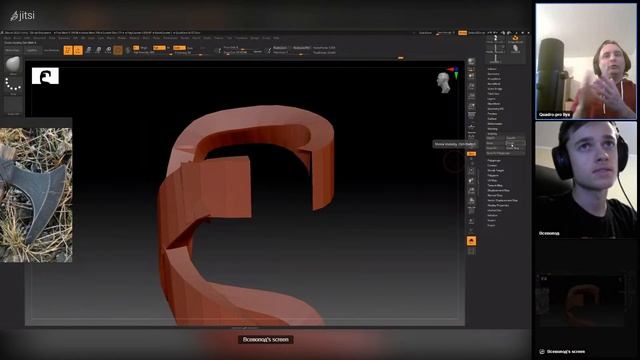Open the Alpha menu

tap(7, 38)
